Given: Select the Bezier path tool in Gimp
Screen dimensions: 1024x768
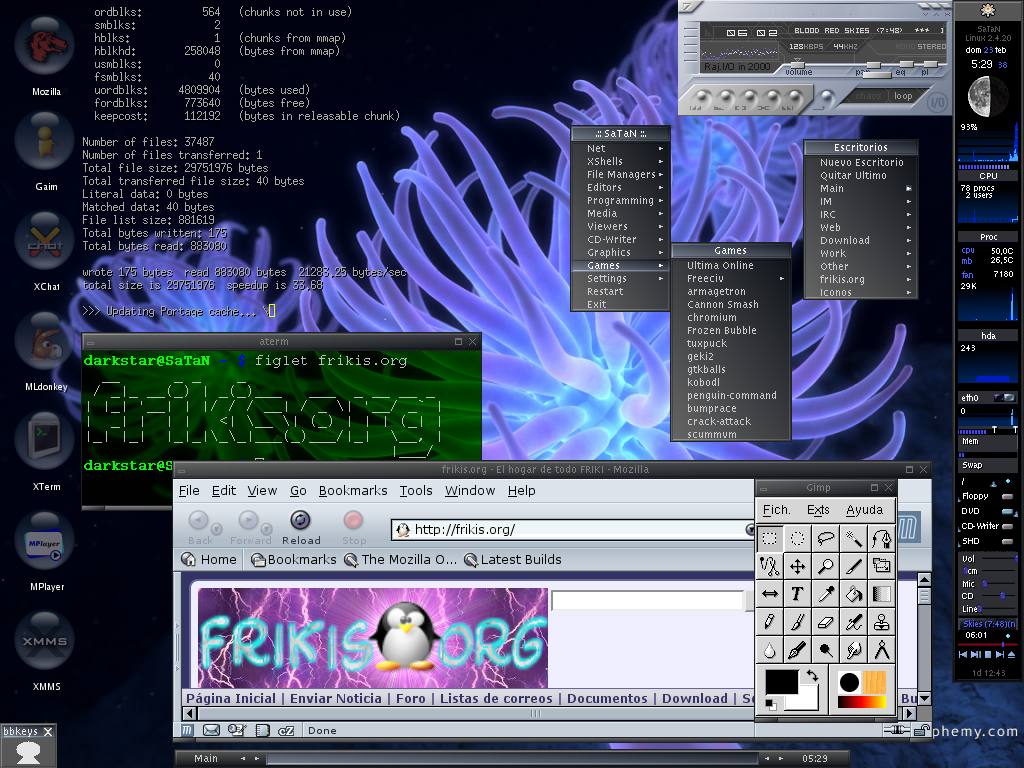Looking at the screenshot, I should pos(882,539).
